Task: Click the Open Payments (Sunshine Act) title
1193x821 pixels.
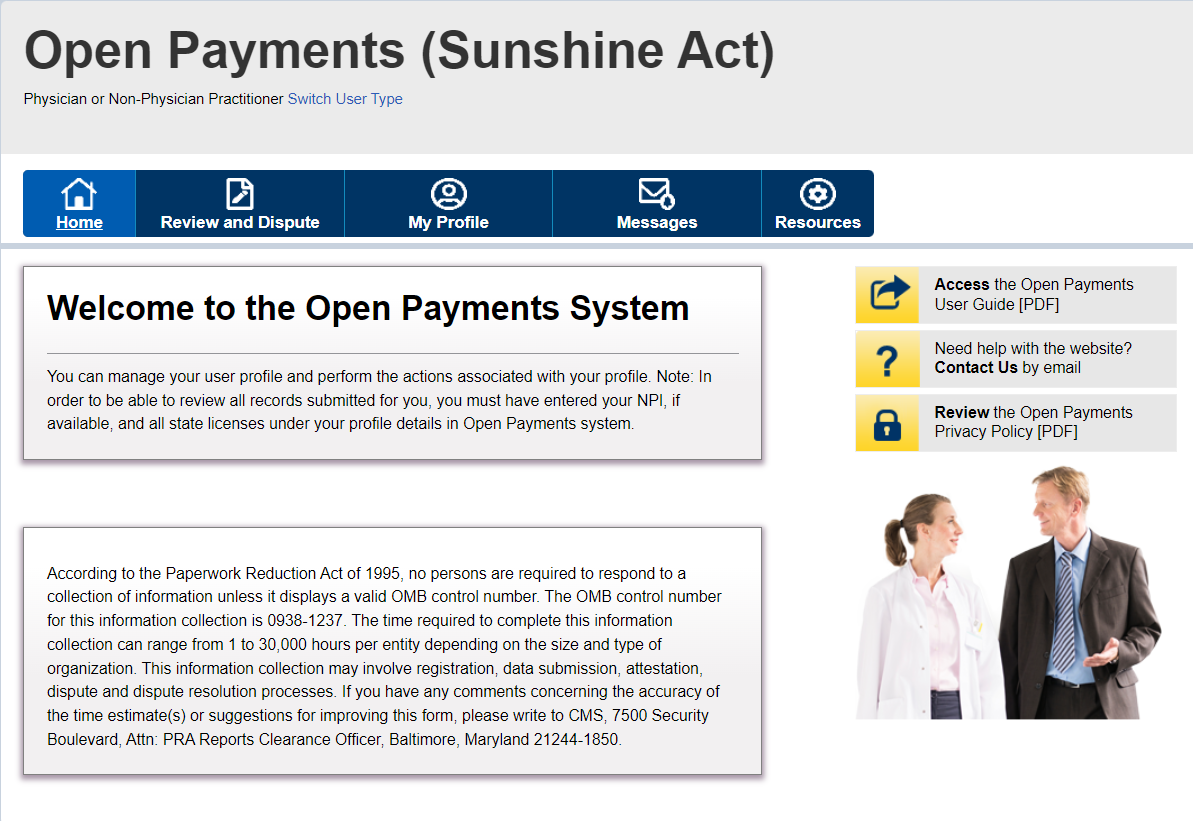Action: pyautogui.click(x=399, y=51)
